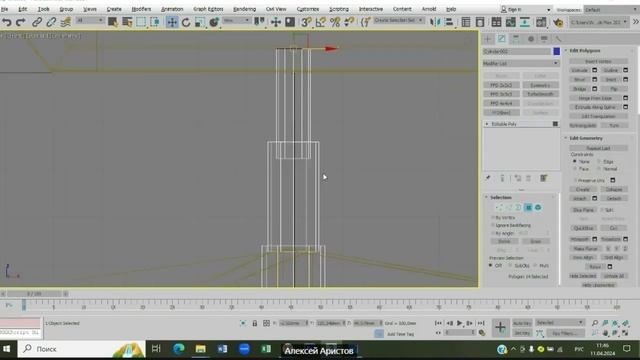The width and height of the screenshot is (640, 360).
Task: Collapse the Selection rollout
Action: (487, 197)
